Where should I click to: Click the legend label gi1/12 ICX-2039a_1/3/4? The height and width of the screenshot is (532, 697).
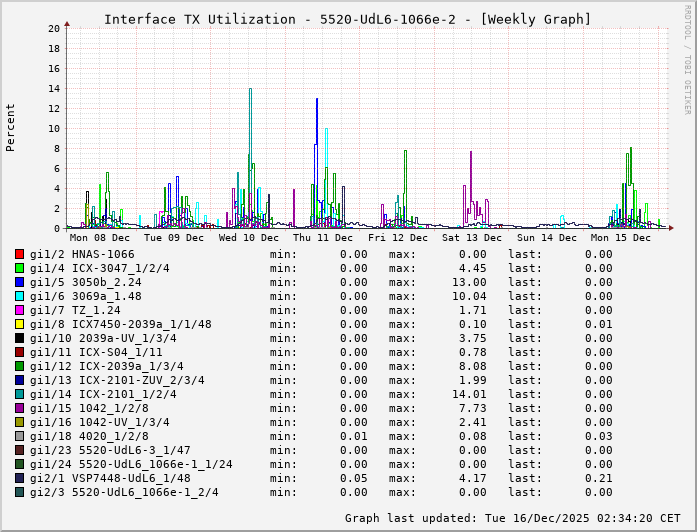[107, 366]
